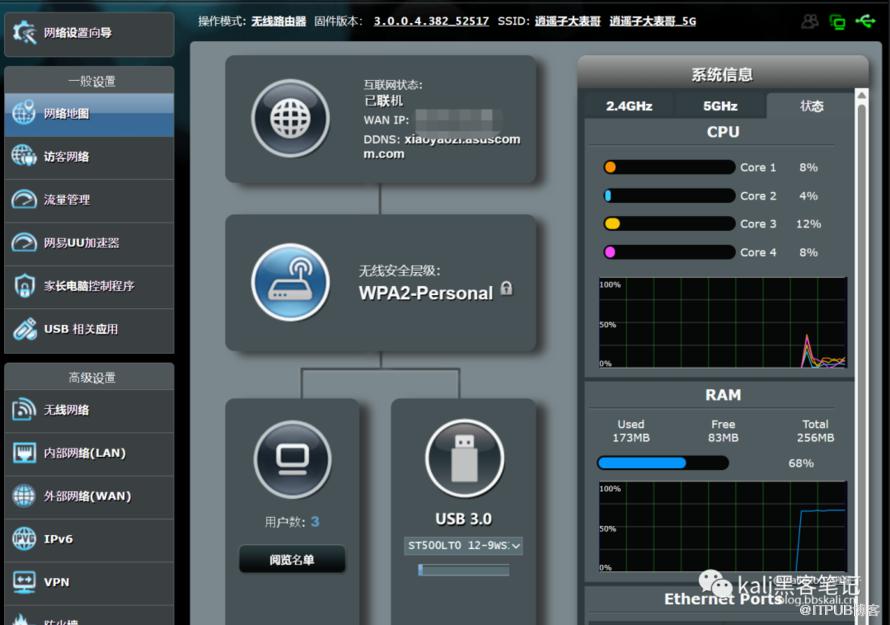Click the WPA2-Personal lock icon
890x625 pixels.
point(506,289)
